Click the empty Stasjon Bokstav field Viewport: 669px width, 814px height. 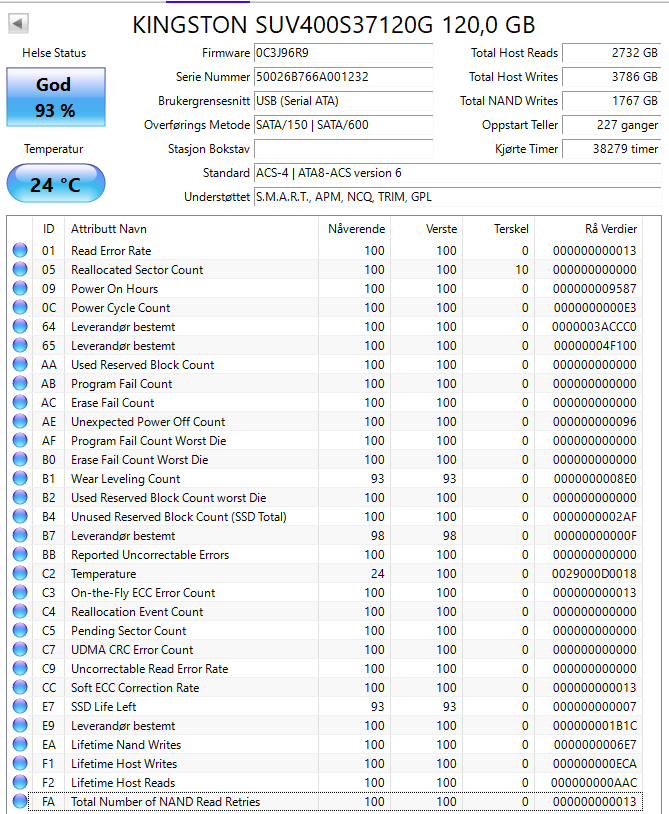[x=343, y=149]
